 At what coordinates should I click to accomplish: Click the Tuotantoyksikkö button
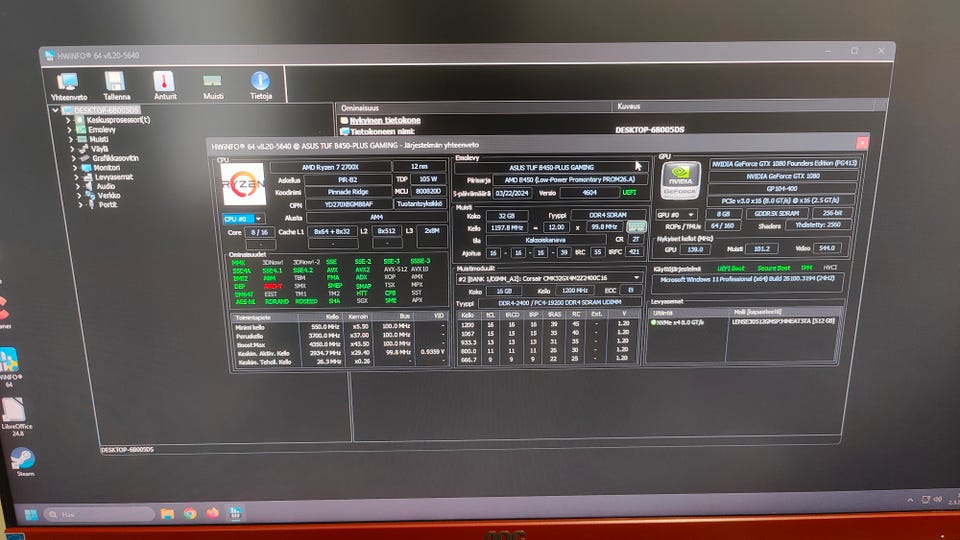point(419,204)
